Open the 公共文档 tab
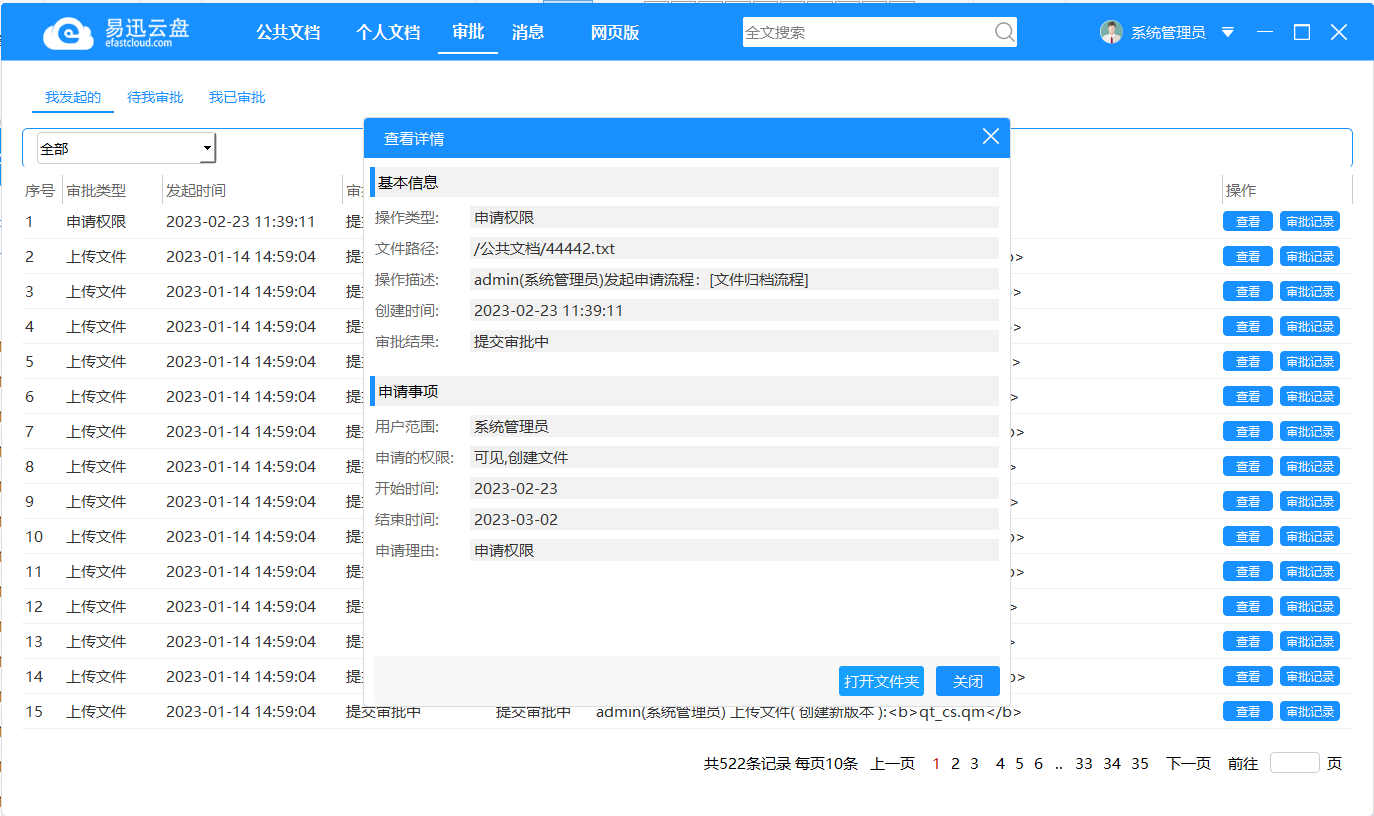This screenshot has width=1374, height=816. 288,32
